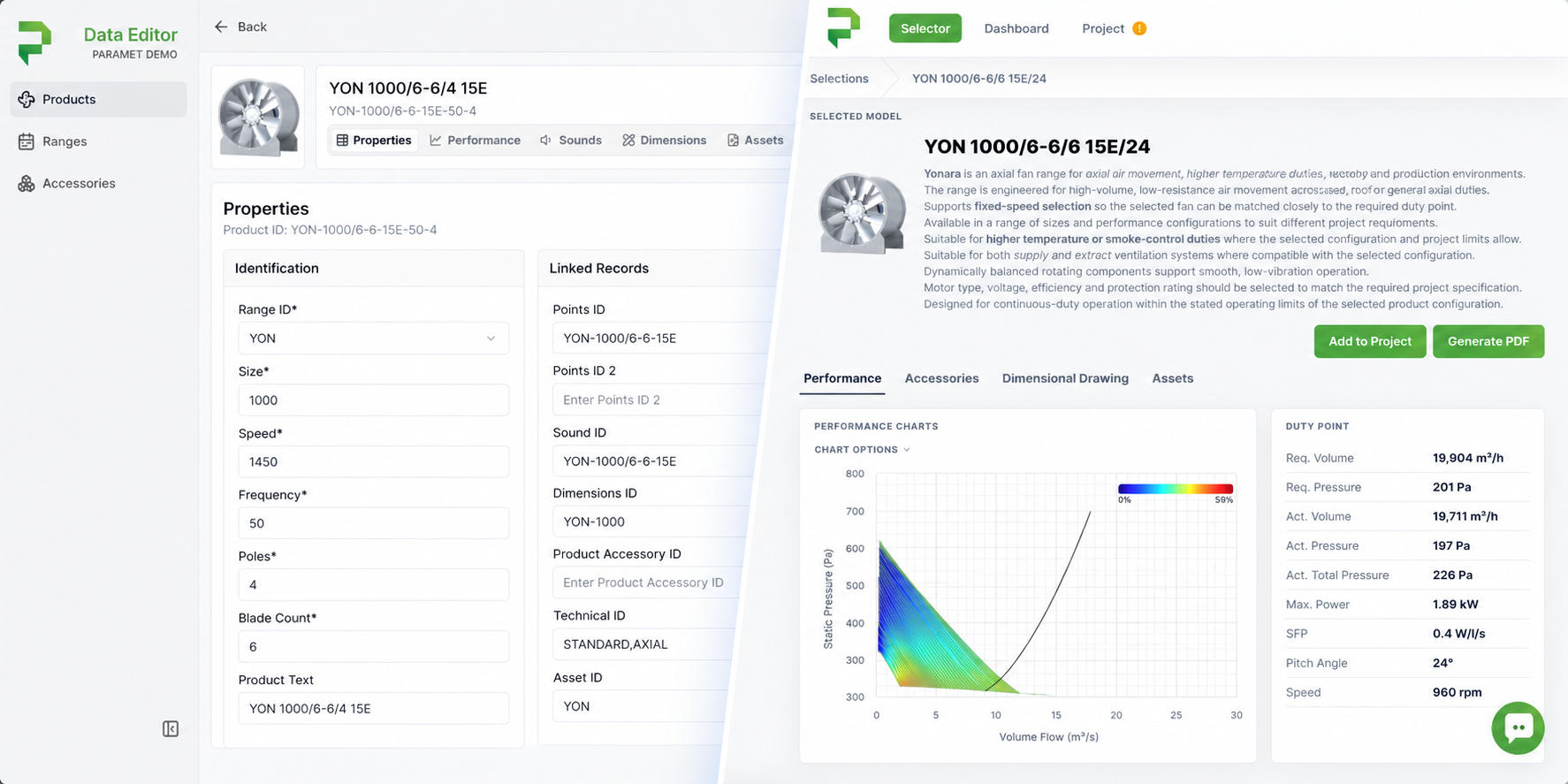The image size is (1568, 784).
Task: Click the efficiency color scale bar
Action: [1175, 489]
